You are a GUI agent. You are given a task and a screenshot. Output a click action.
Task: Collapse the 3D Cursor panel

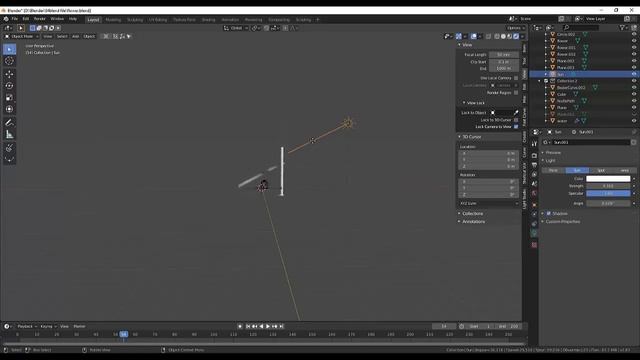[459, 137]
